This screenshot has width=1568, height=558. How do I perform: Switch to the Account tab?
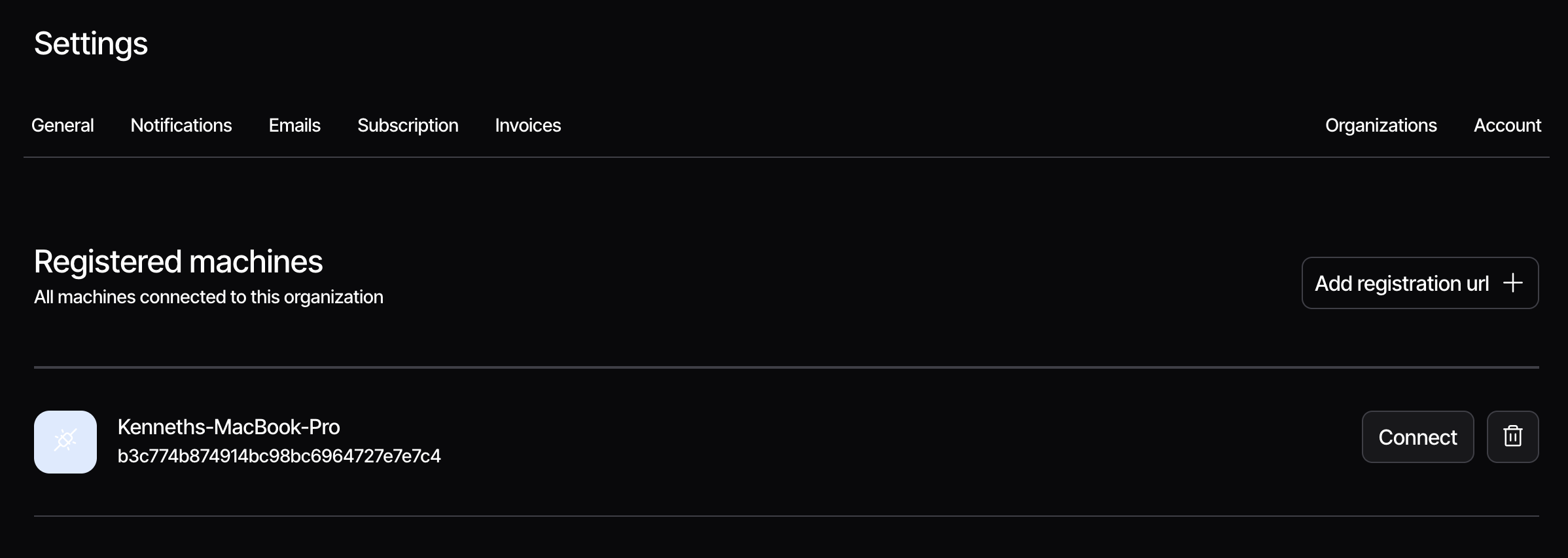click(x=1507, y=125)
